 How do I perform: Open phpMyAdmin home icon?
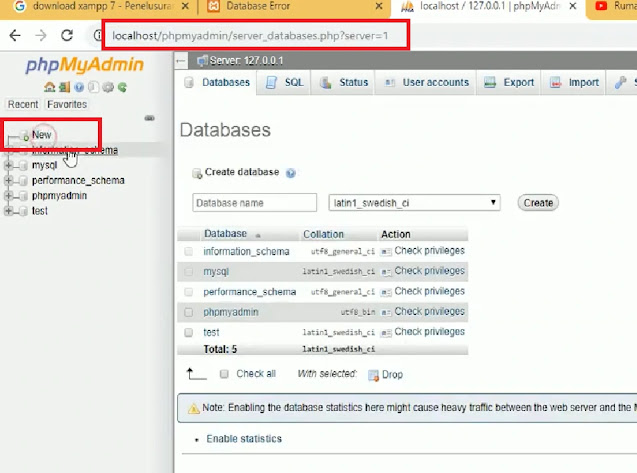tap(50, 87)
